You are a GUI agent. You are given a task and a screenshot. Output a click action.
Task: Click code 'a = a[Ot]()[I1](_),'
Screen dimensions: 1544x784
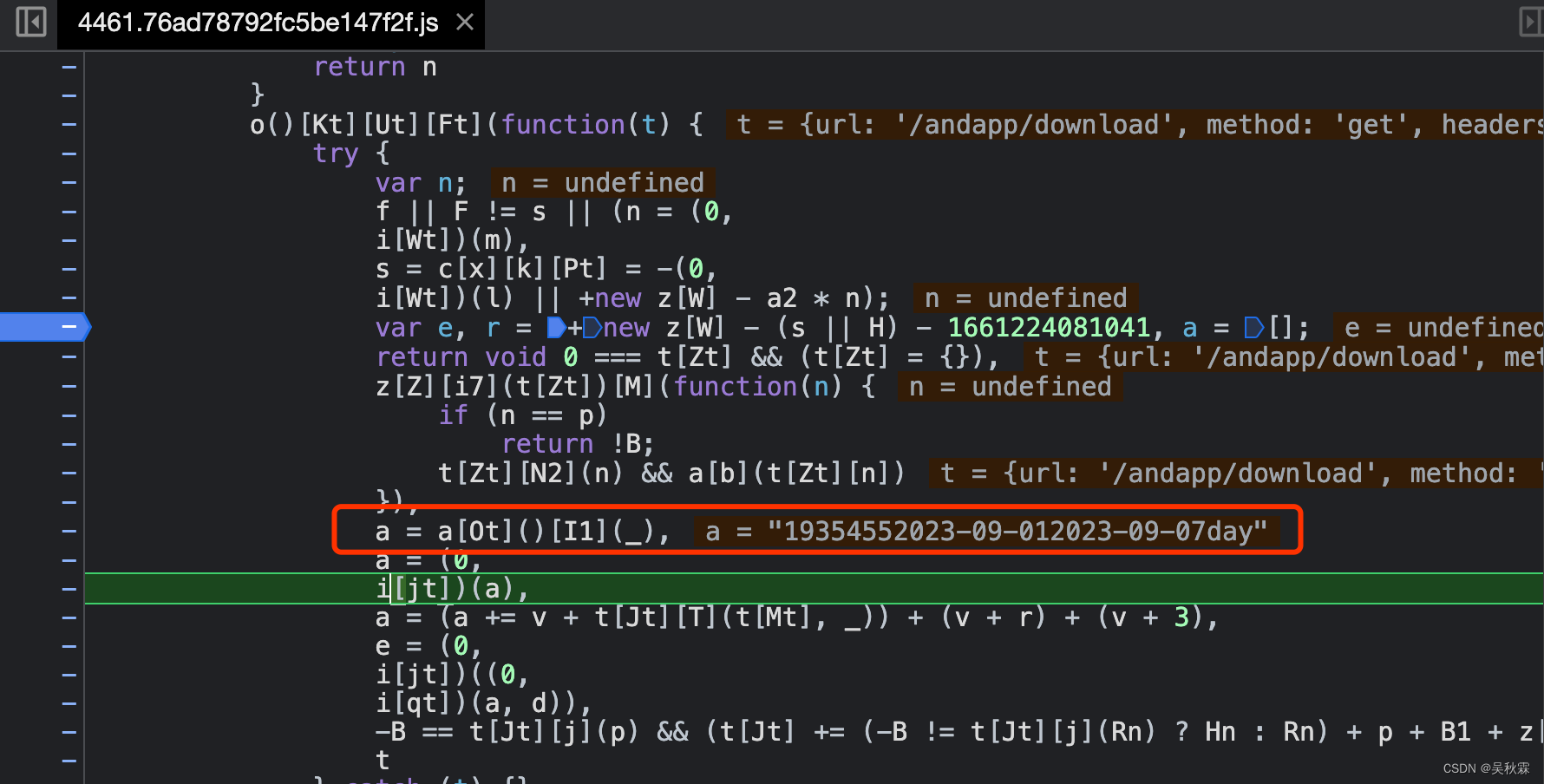pyautogui.click(x=523, y=531)
